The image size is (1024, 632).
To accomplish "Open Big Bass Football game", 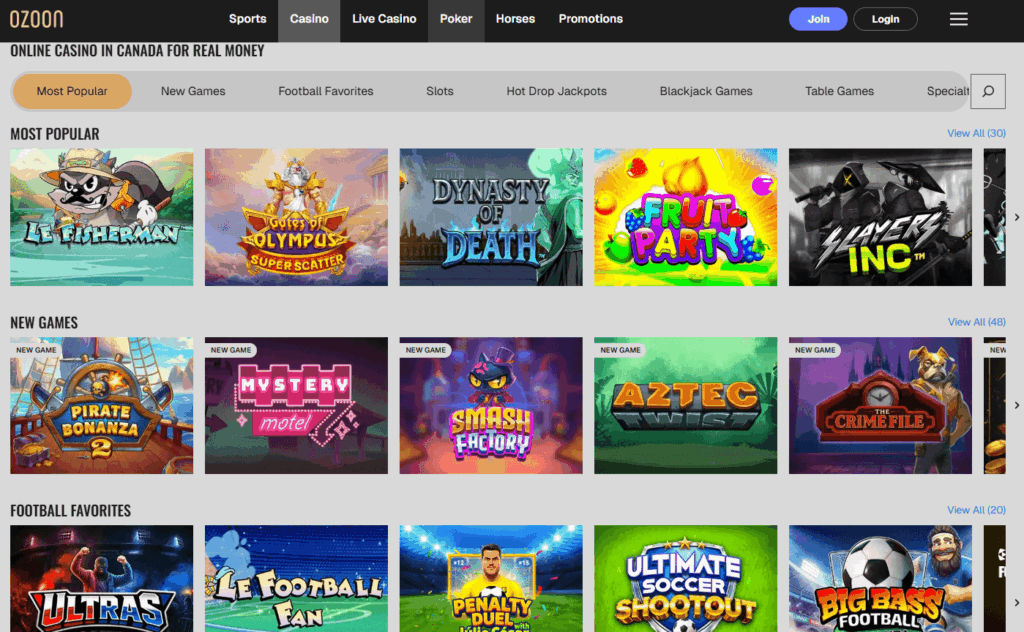I will pyautogui.click(x=880, y=578).
